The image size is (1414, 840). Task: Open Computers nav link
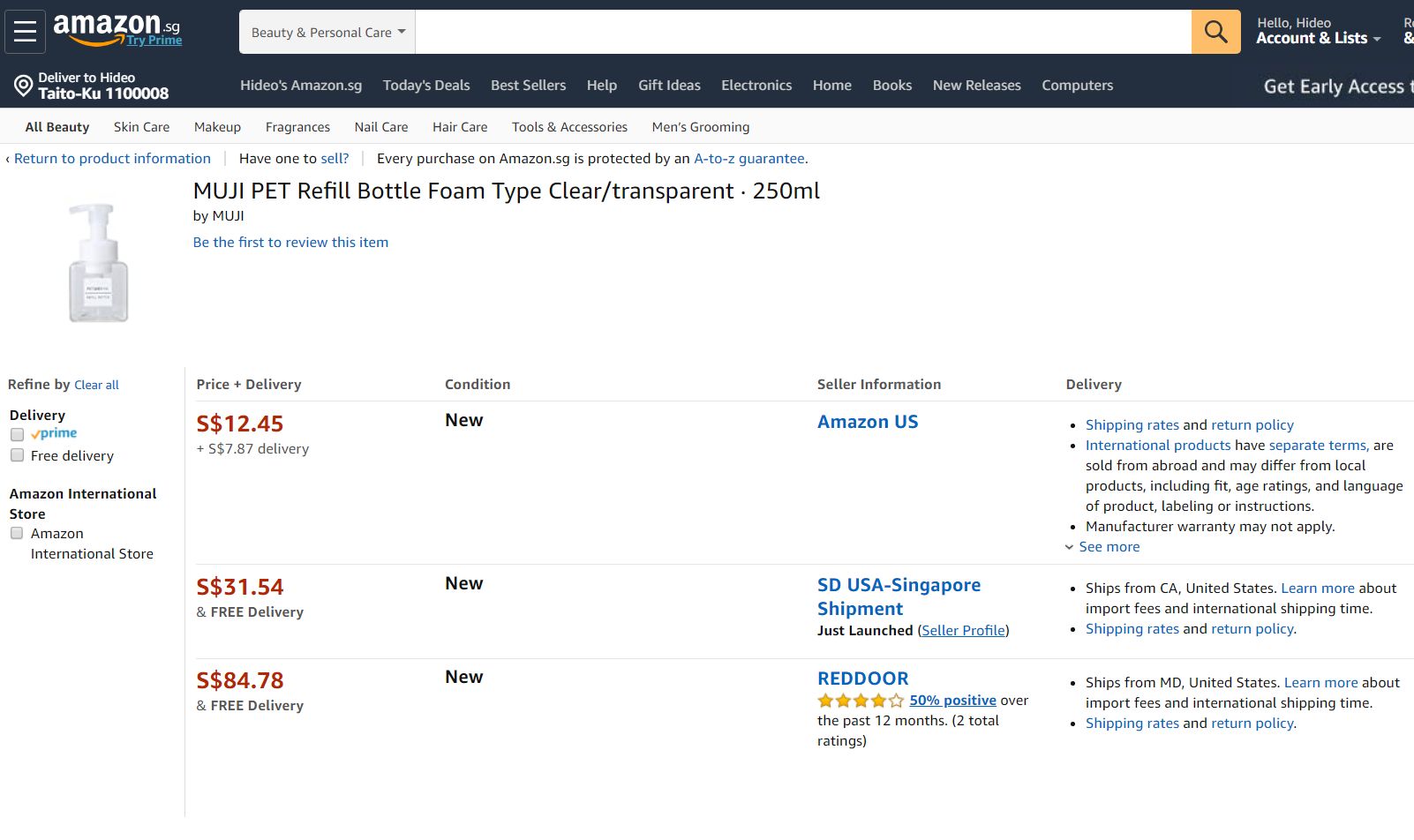click(x=1078, y=86)
